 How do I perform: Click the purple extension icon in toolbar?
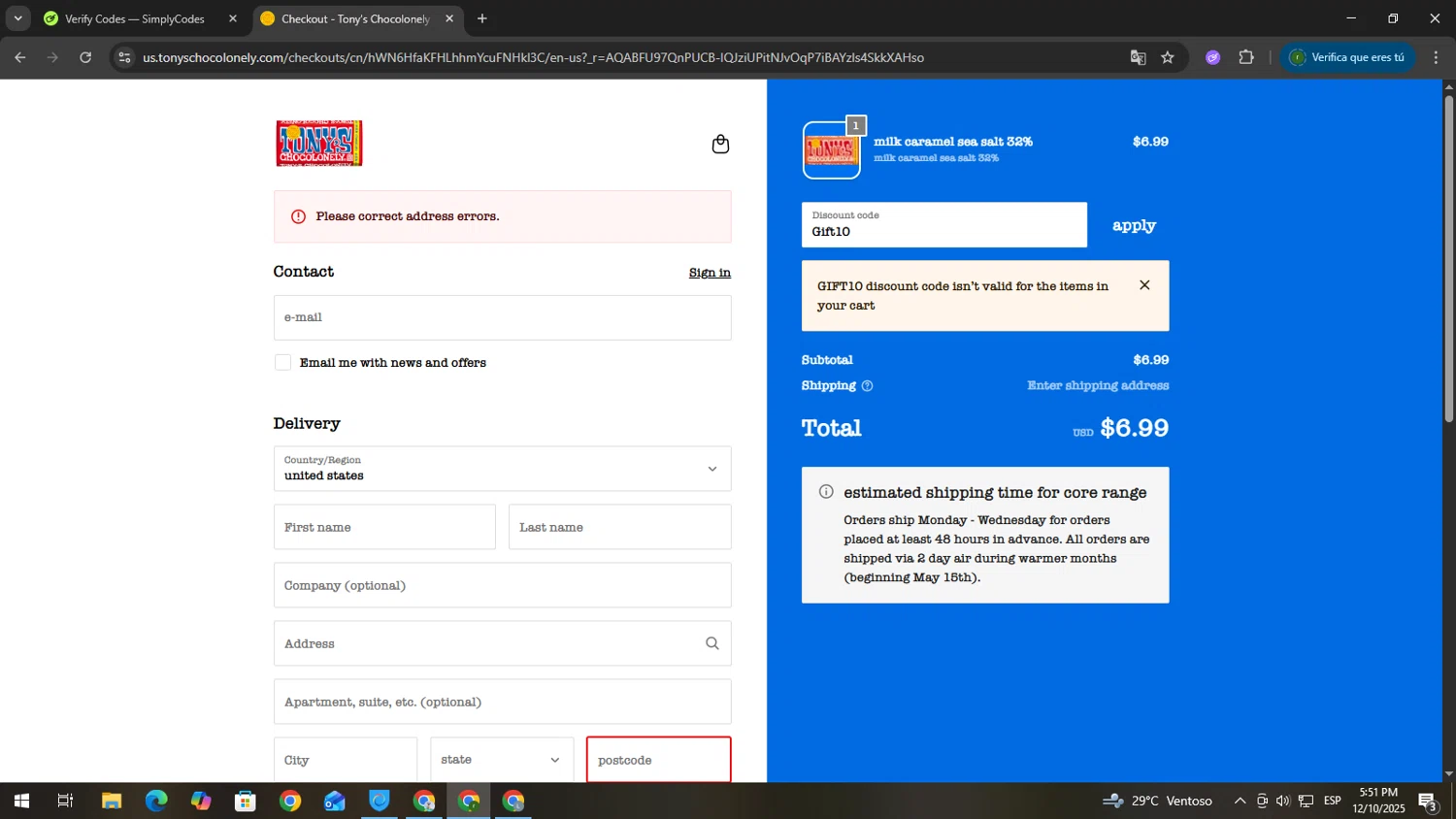coord(1212,57)
